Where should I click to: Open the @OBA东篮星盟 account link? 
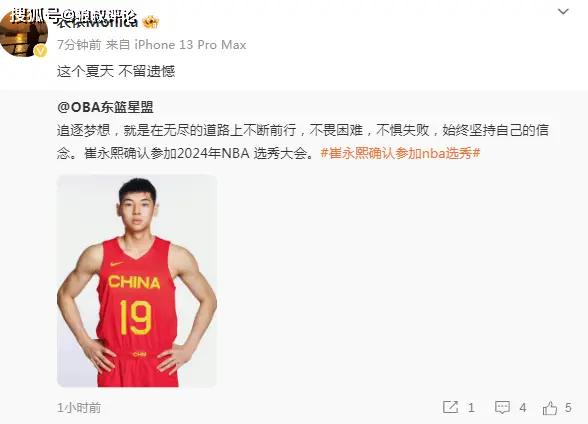pyautogui.click(x=105, y=108)
